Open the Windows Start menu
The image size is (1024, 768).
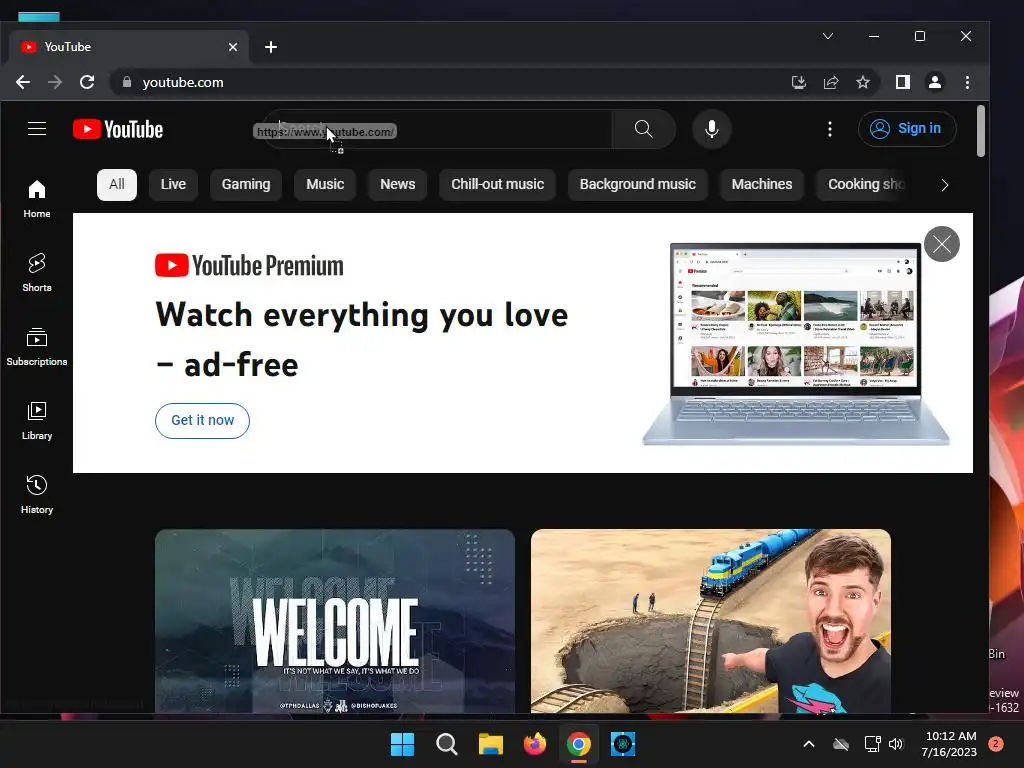402,744
